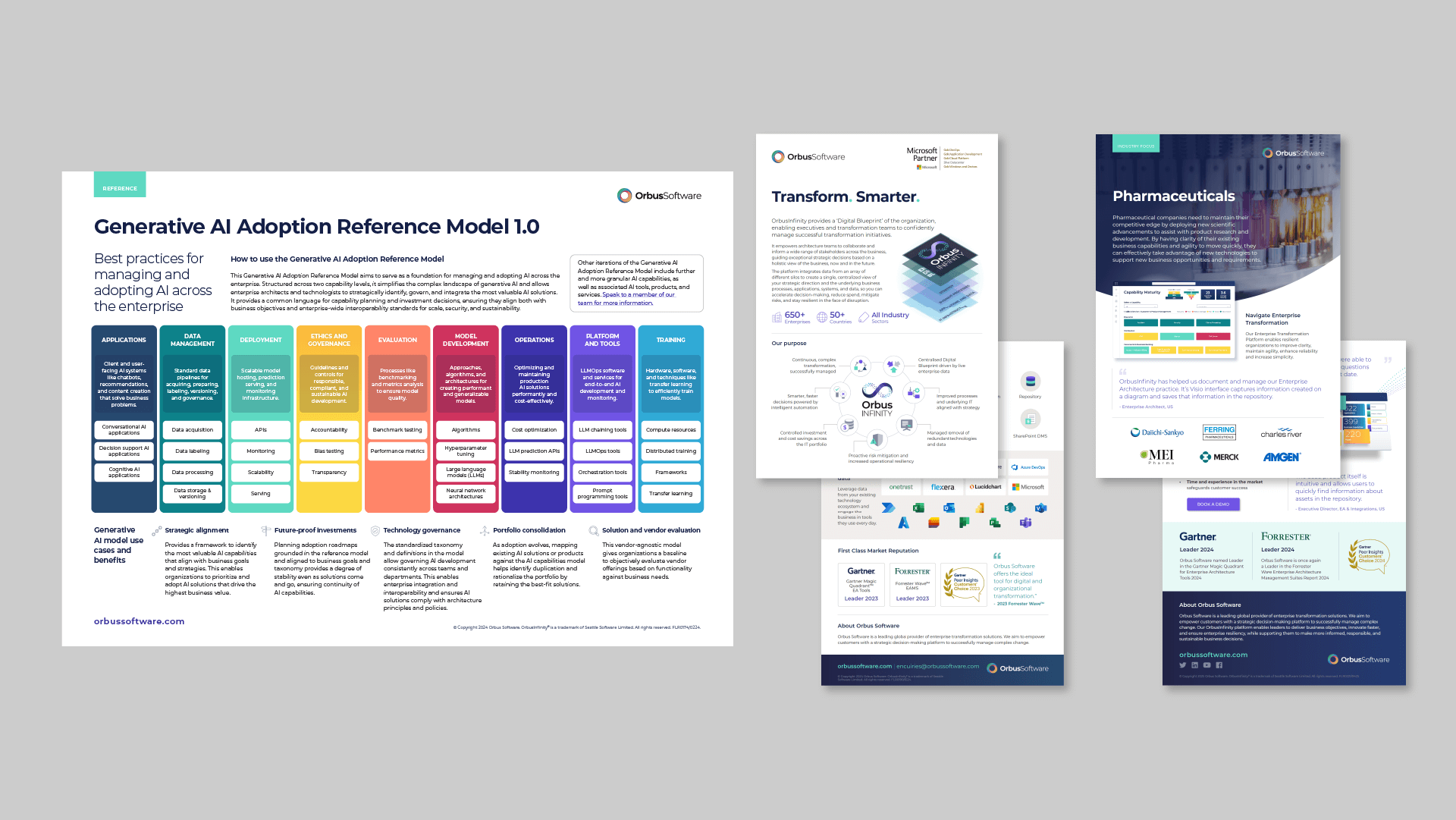
Task: Click the OrbusSoftware logo on reference model
Action: pos(659,196)
